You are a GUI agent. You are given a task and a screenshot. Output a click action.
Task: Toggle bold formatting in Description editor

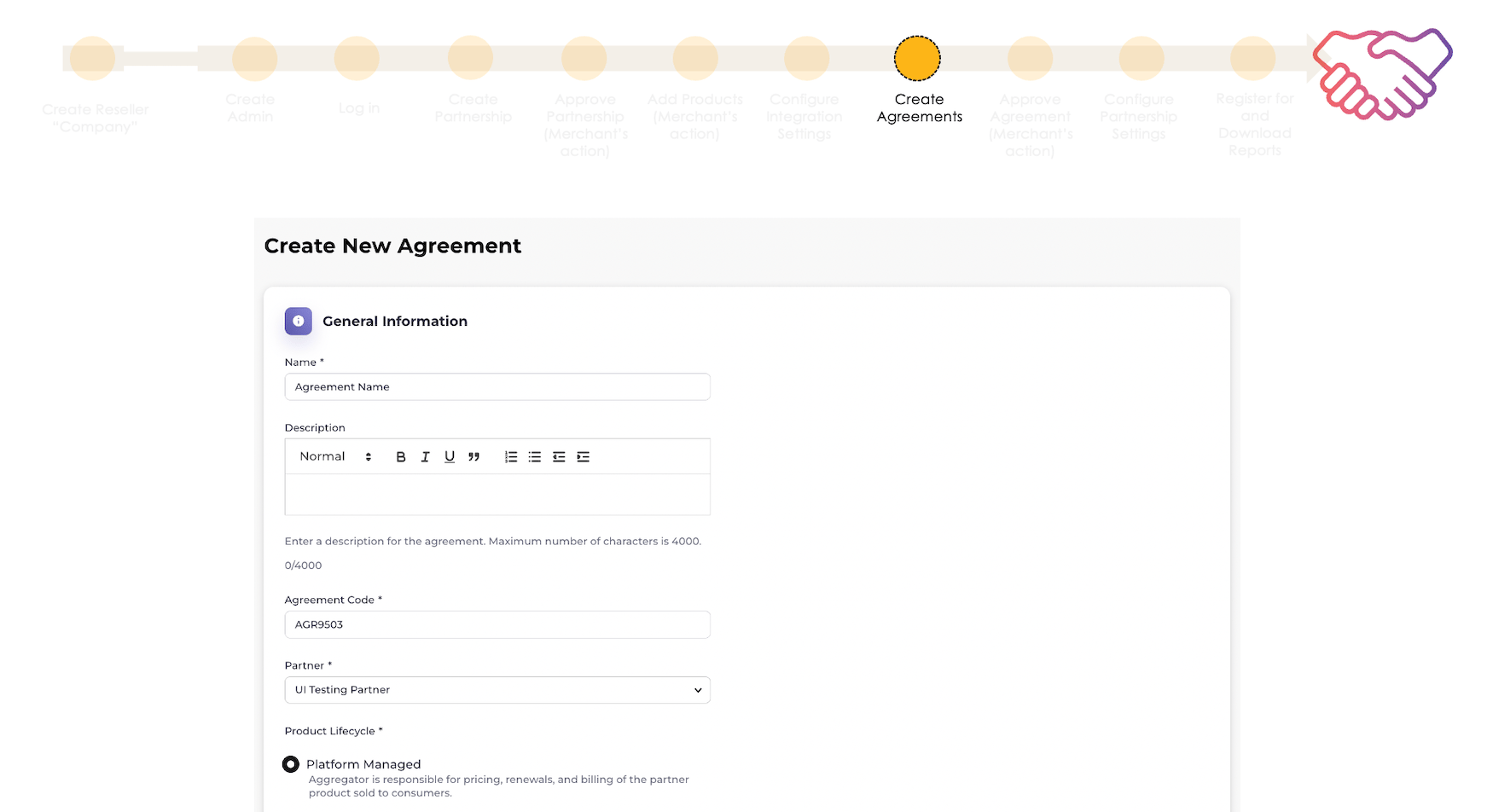(x=401, y=457)
